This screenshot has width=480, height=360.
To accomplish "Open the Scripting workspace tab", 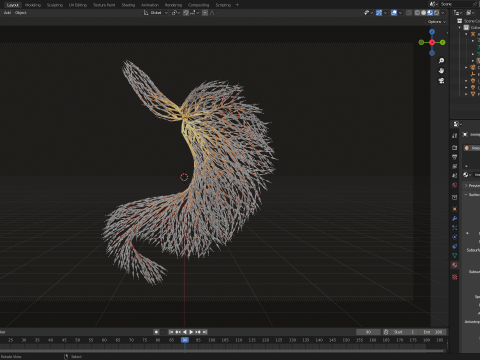I will (x=223, y=5).
